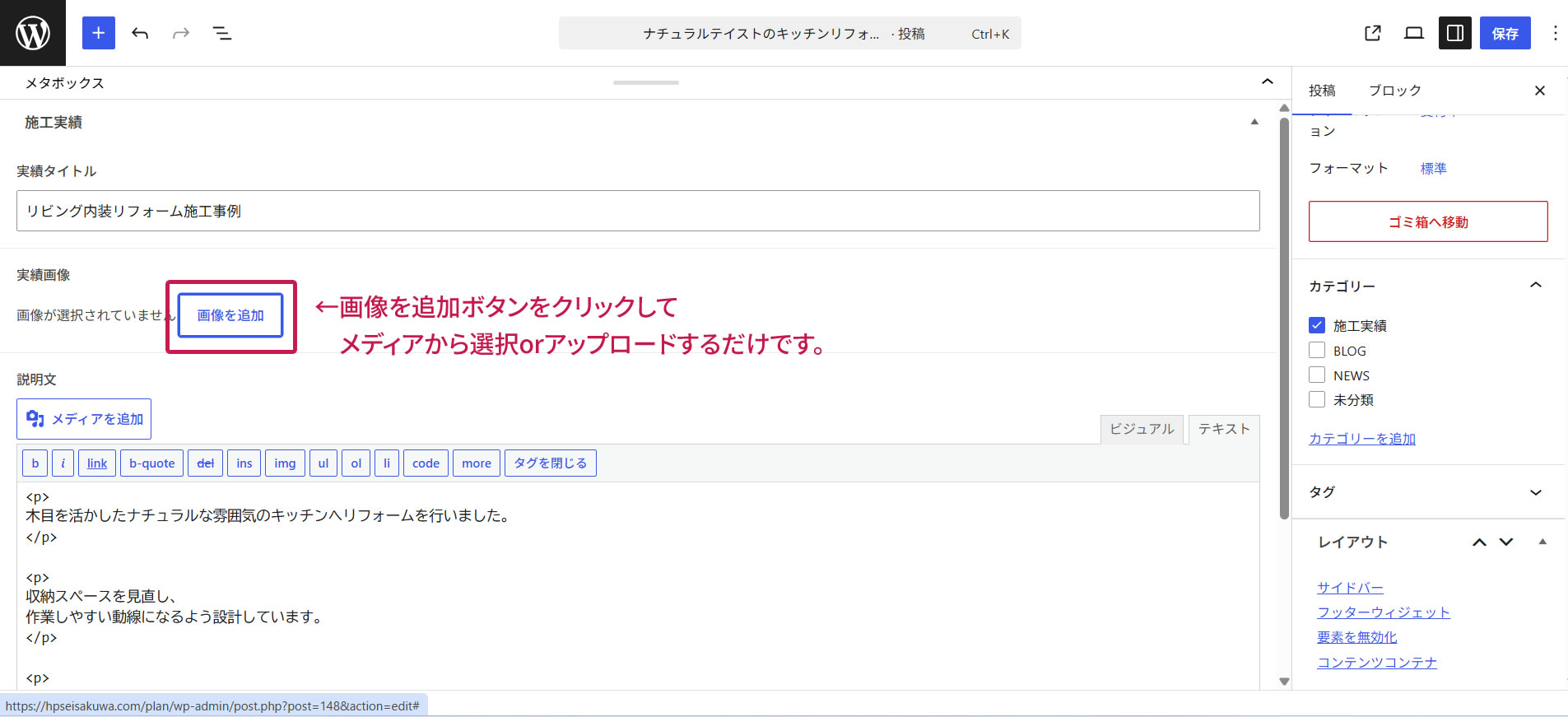Check the 未分類 category

1317,399
